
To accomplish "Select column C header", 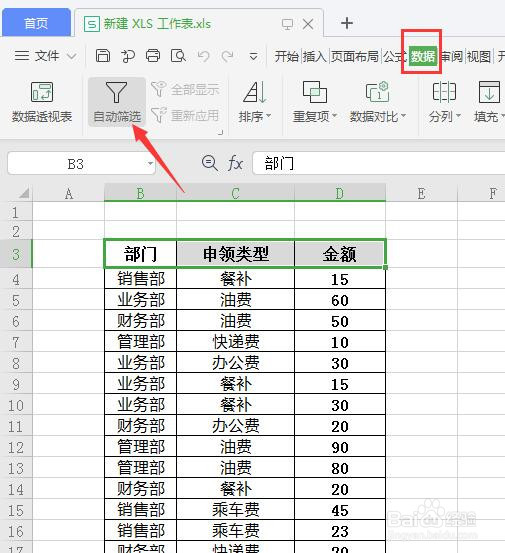I will pos(235,193).
